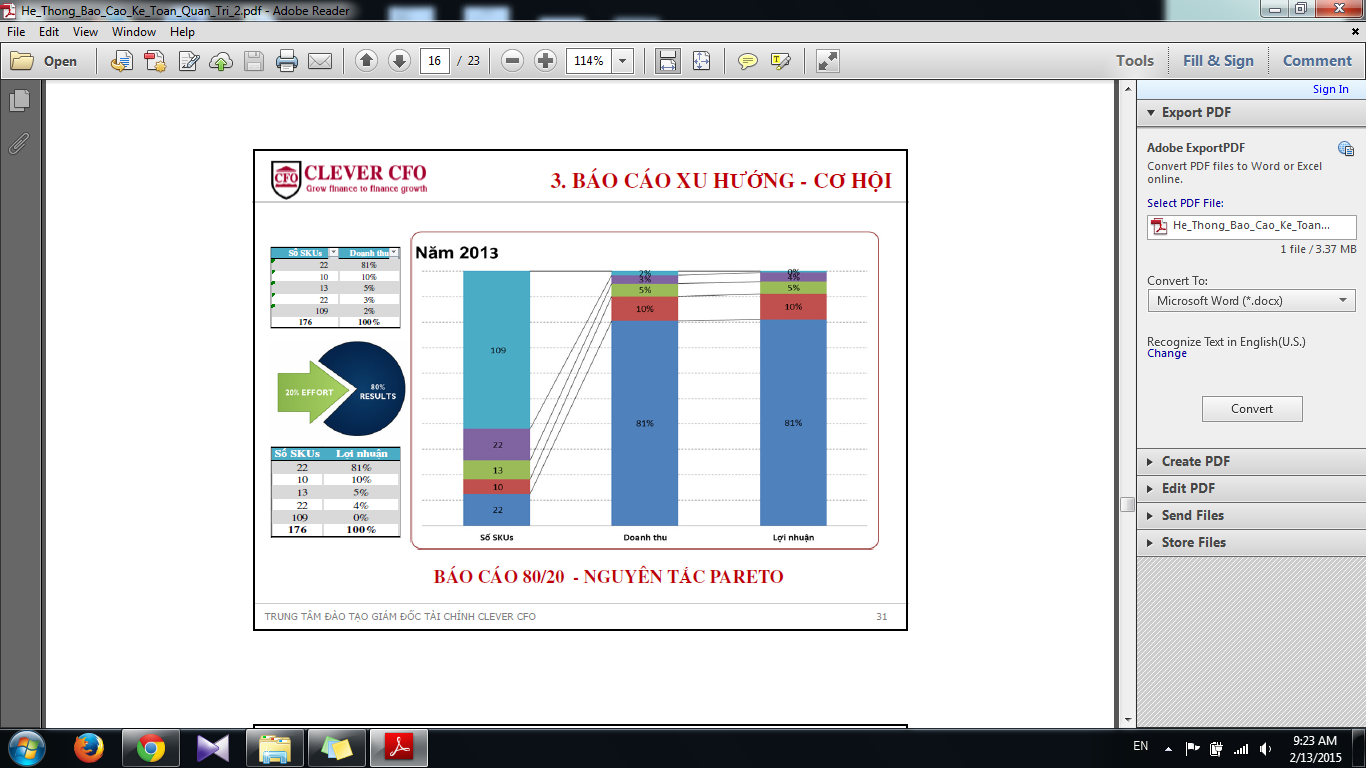
Task: Click the Change language link
Action: 1166,353
